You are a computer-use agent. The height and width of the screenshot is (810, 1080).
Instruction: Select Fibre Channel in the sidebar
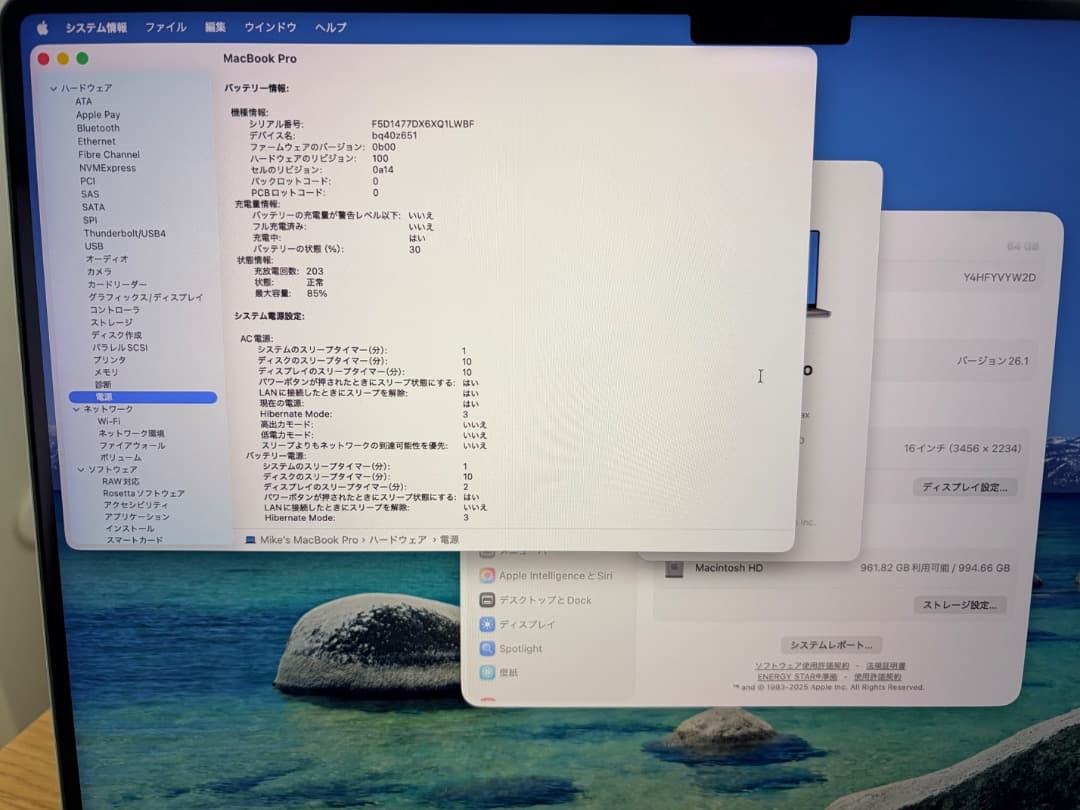pyautogui.click(x=109, y=154)
